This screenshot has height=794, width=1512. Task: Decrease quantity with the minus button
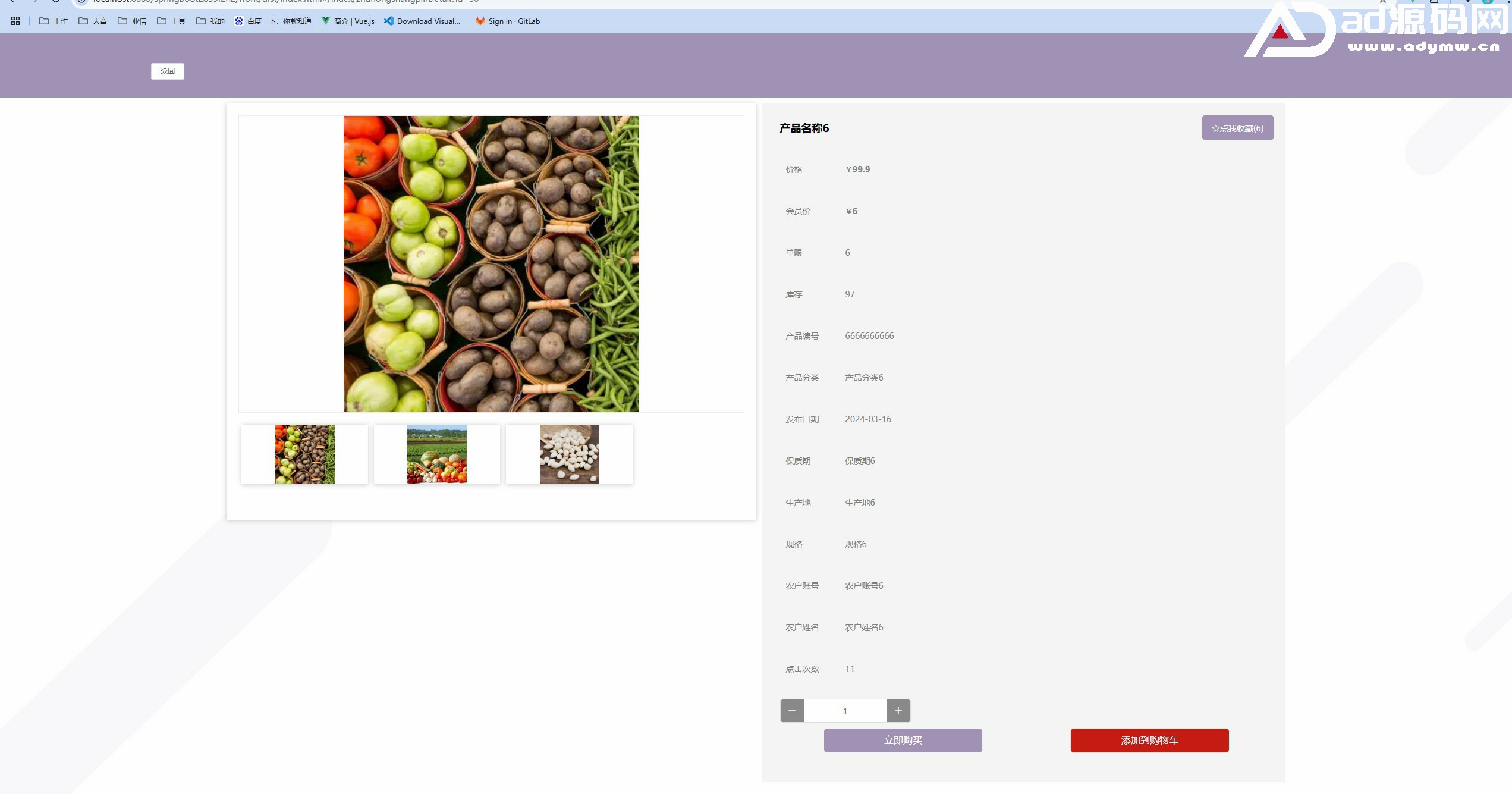point(792,711)
